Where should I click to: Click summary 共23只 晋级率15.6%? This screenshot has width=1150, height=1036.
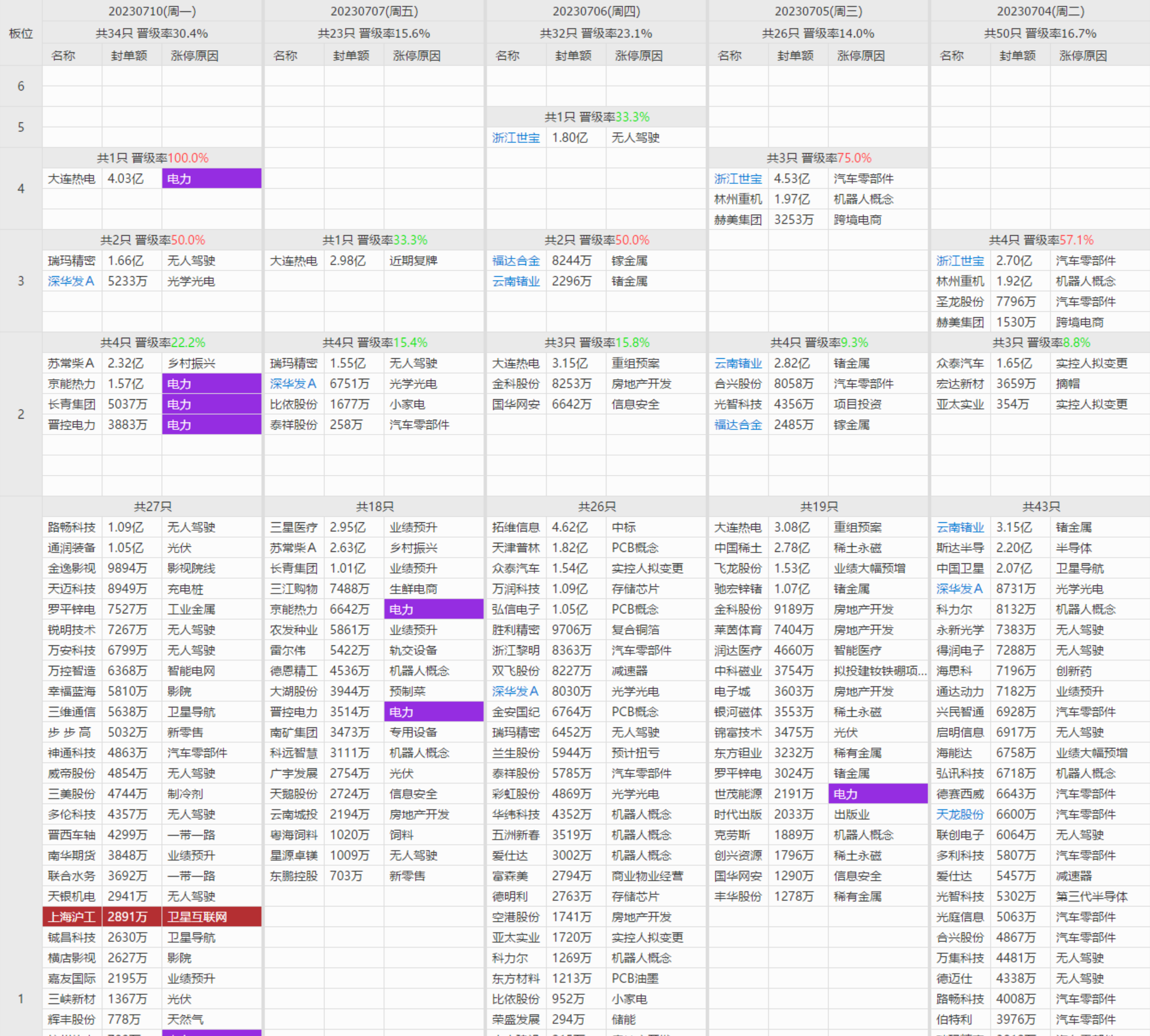pyautogui.click(x=374, y=33)
